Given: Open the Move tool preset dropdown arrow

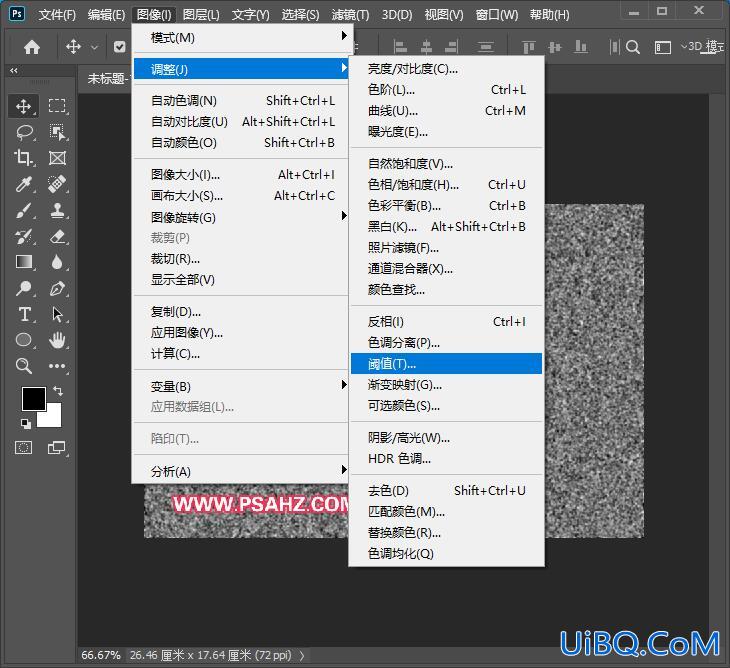Looking at the screenshot, I should coord(95,47).
